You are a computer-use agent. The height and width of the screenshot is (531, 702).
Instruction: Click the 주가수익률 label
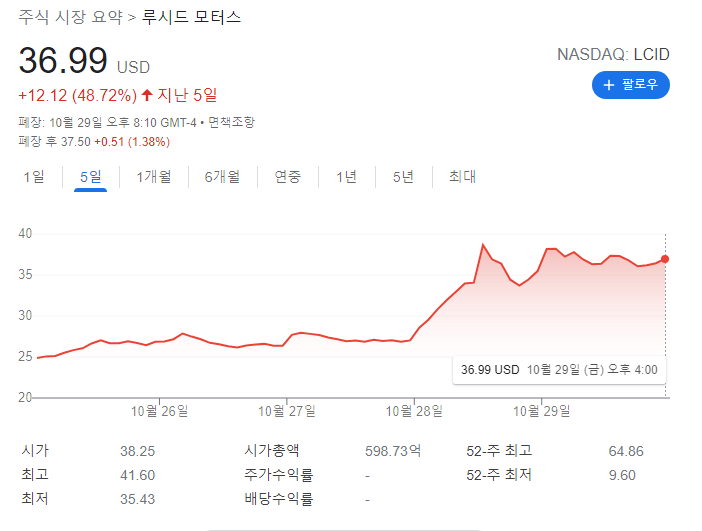coord(278,475)
